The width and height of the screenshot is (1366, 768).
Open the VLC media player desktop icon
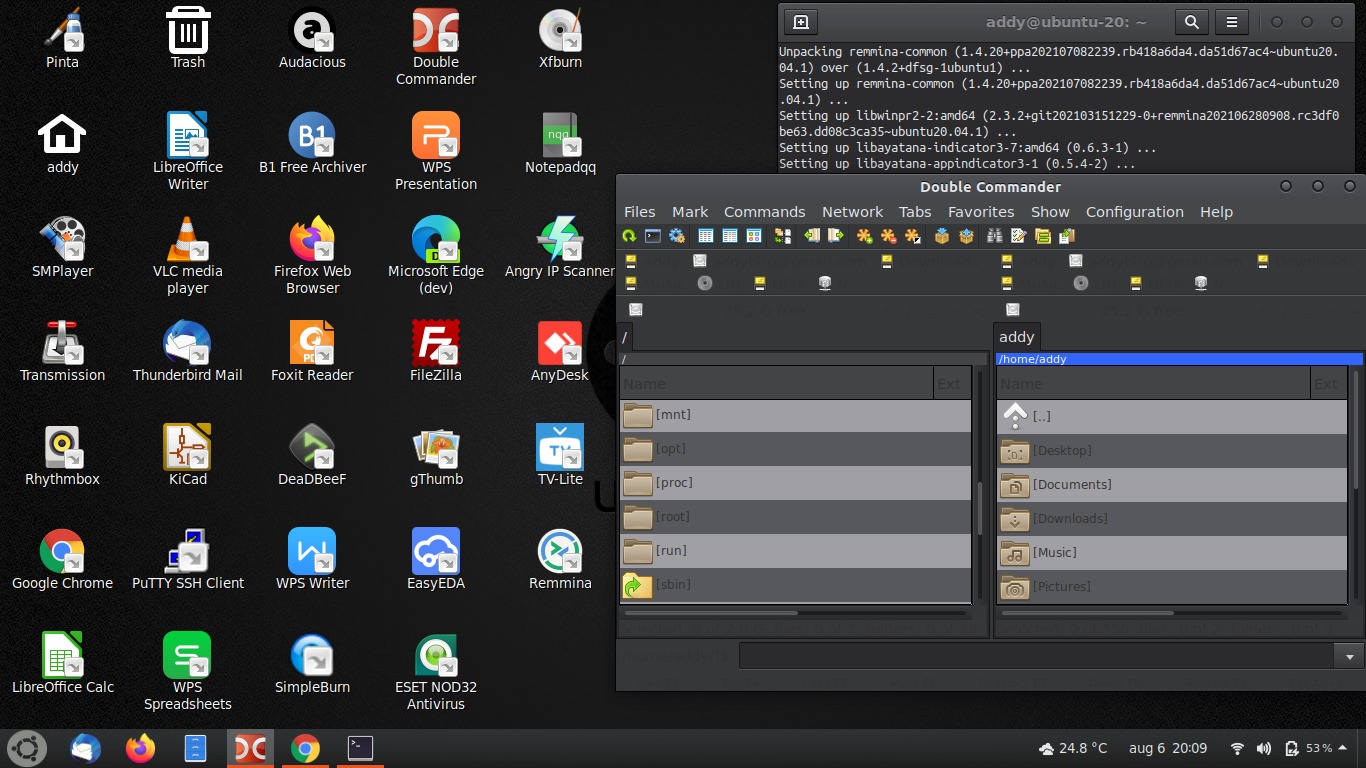coord(187,257)
